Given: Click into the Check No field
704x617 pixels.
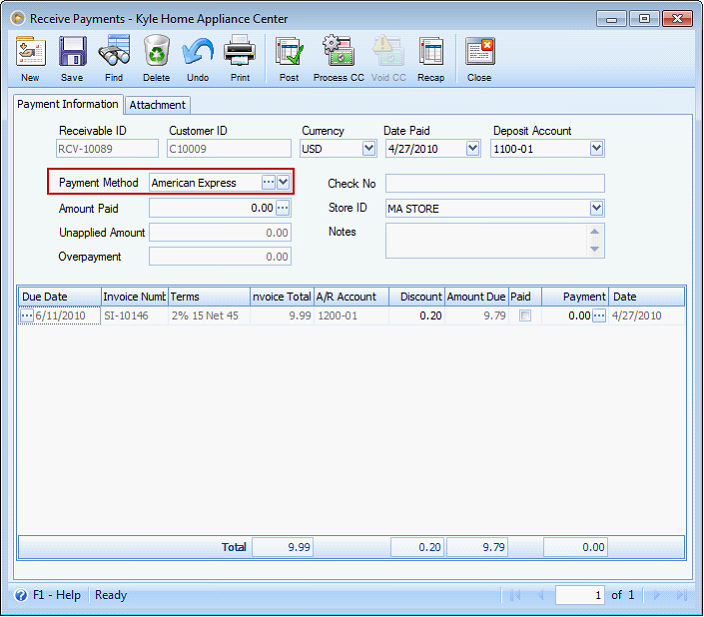Looking at the screenshot, I should point(495,183).
